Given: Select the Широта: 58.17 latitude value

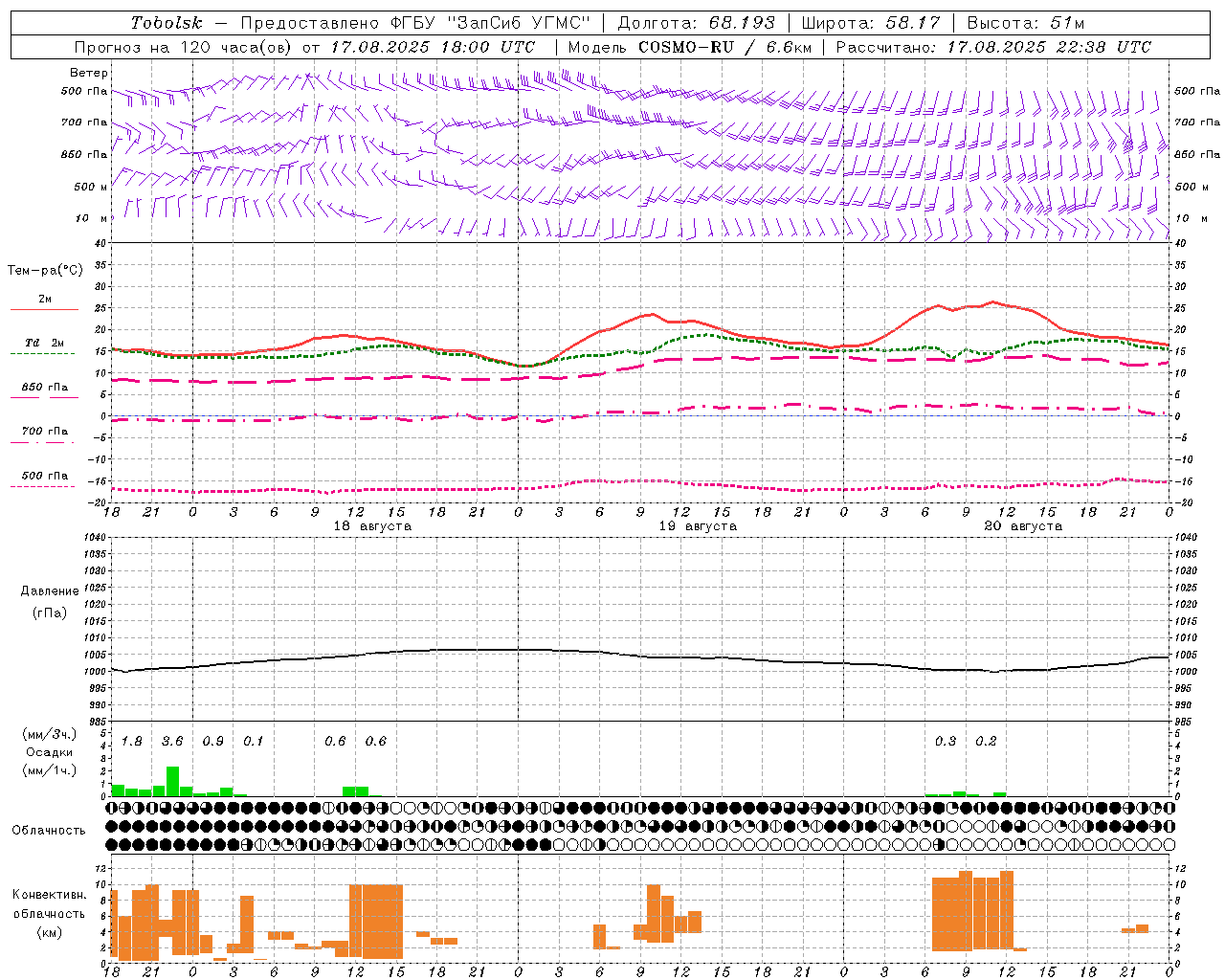Looking at the screenshot, I should 871,23.
